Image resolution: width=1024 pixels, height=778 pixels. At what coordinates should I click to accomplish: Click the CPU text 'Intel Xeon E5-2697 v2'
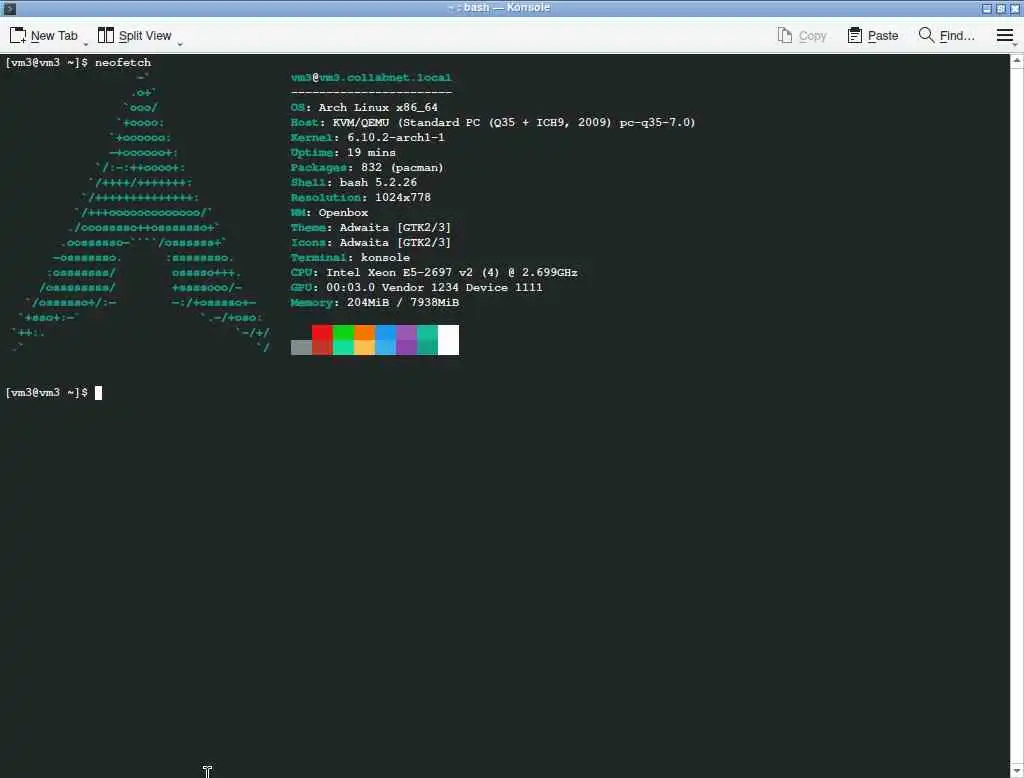coord(399,272)
